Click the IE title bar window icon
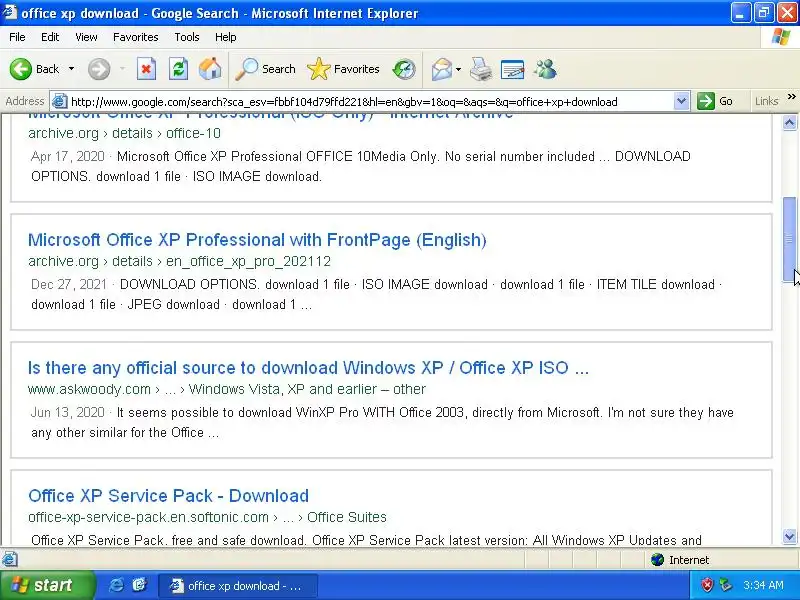This screenshot has height=600, width=800. coord(10,12)
